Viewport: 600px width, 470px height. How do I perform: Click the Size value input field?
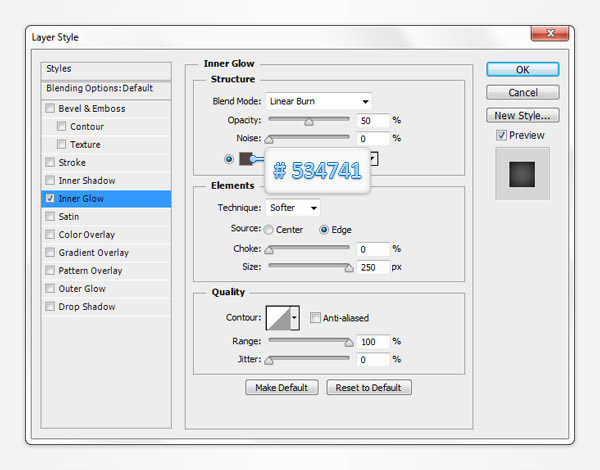click(x=372, y=268)
